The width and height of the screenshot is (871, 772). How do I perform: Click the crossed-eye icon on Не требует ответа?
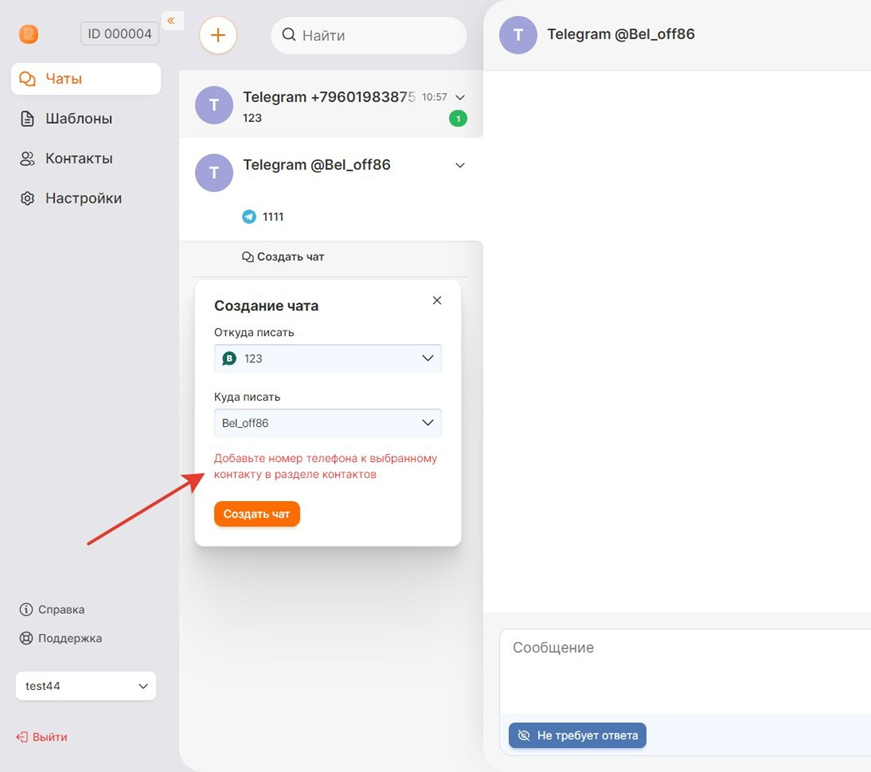pyautogui.click(x=524, y=735)
